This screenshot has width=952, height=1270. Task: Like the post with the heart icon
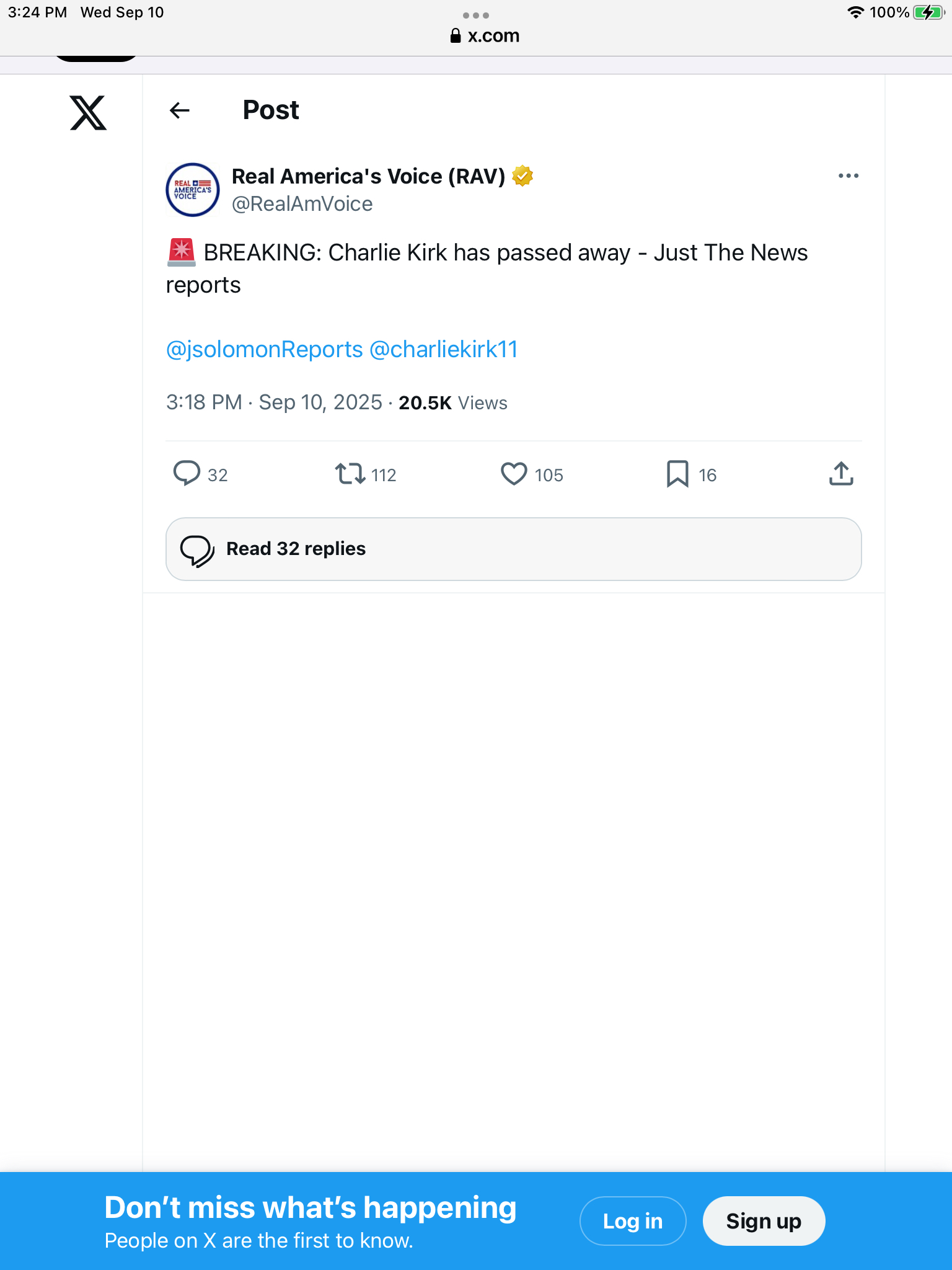pyautogui.click(x=514, y=474)
